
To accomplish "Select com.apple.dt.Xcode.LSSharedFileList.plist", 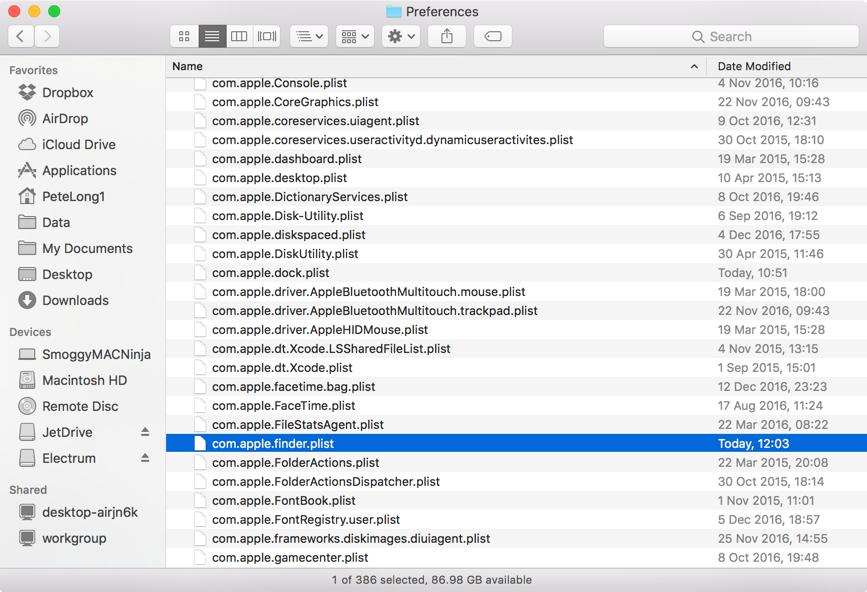I will pyautogui.click(x=516, y=348).
